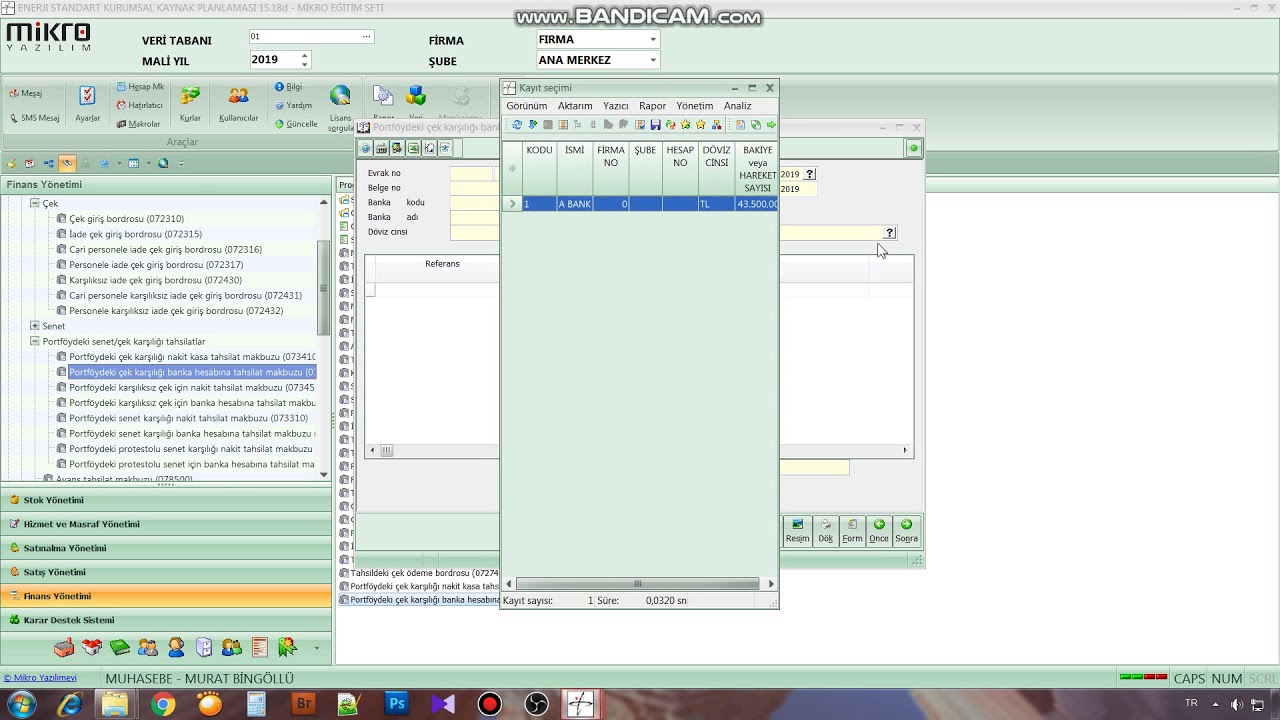
Task: Open the Analiz menu
Action: (x=737, y=106)
